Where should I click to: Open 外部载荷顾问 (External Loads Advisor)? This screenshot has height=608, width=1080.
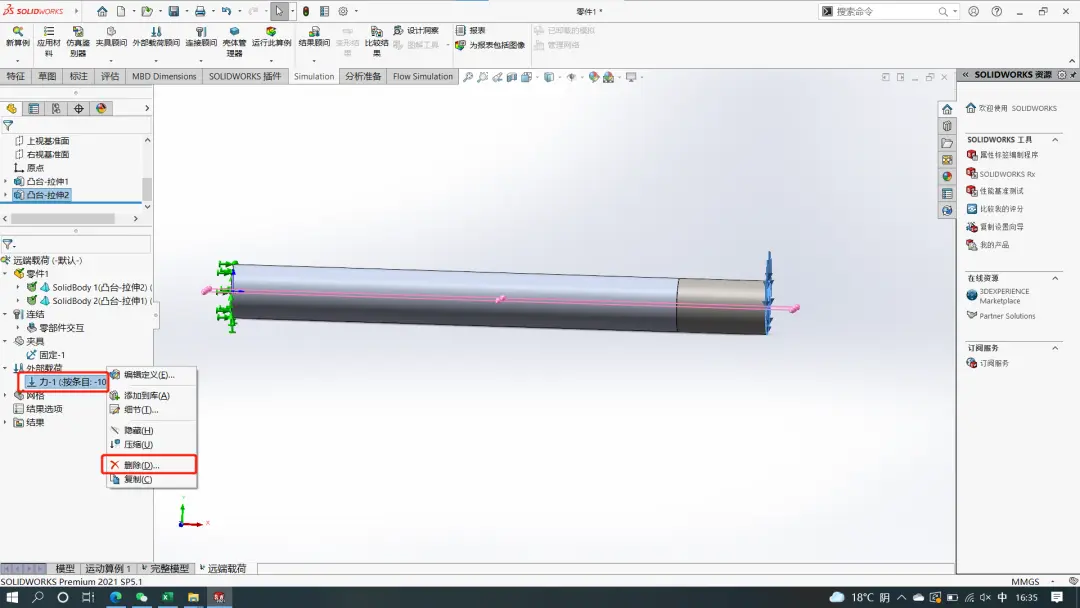click(x=156, y=36)
